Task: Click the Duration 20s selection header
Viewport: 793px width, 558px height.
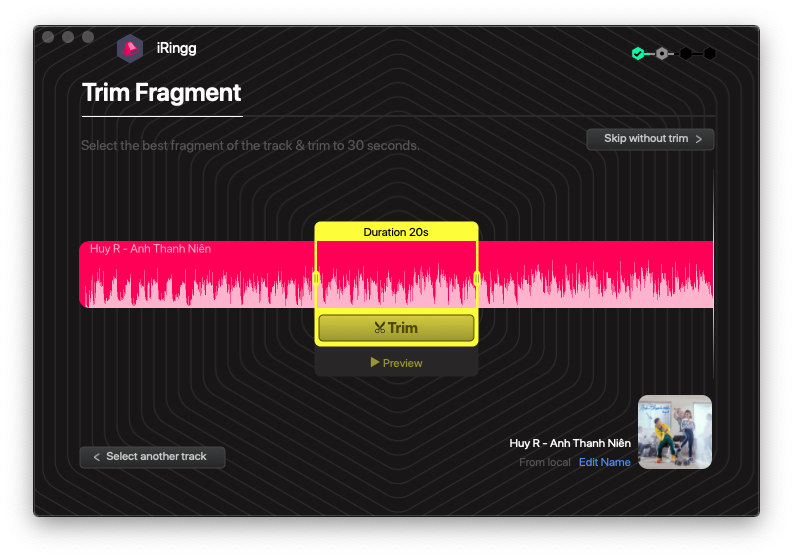Action: (396, 232)
